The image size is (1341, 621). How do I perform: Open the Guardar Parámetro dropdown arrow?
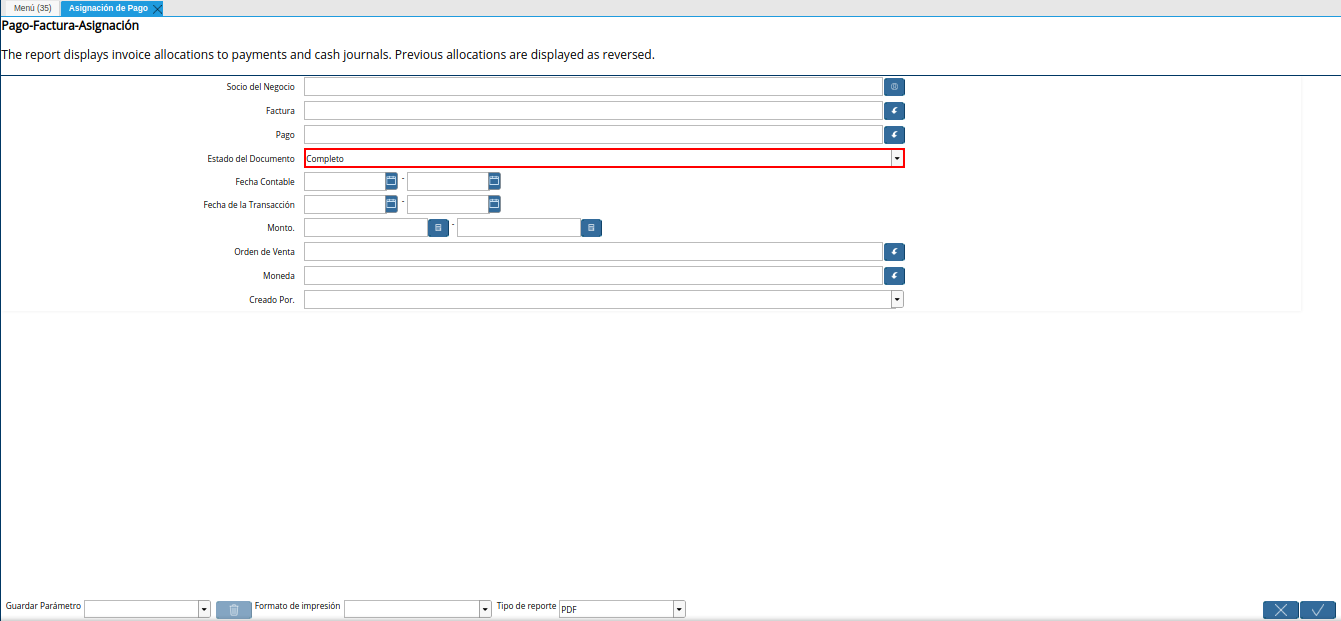tap(204, 609)
